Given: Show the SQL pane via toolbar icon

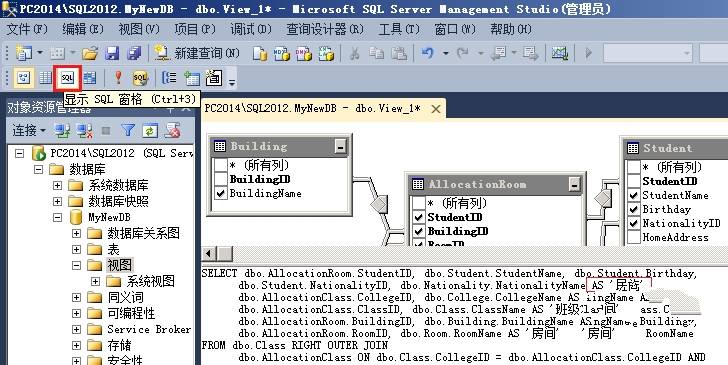Looking at the screenshot, I should [x=67, y=78].
